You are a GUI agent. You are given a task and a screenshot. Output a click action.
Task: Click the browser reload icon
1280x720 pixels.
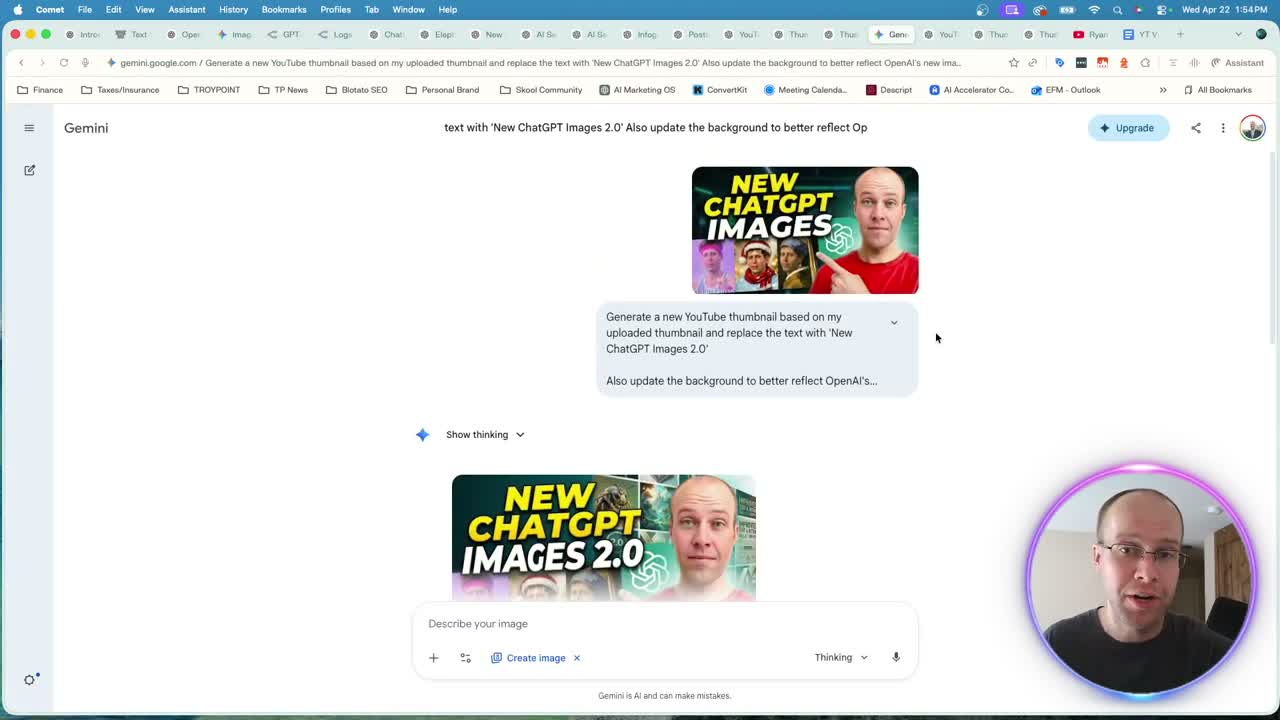tap(63, 62)
